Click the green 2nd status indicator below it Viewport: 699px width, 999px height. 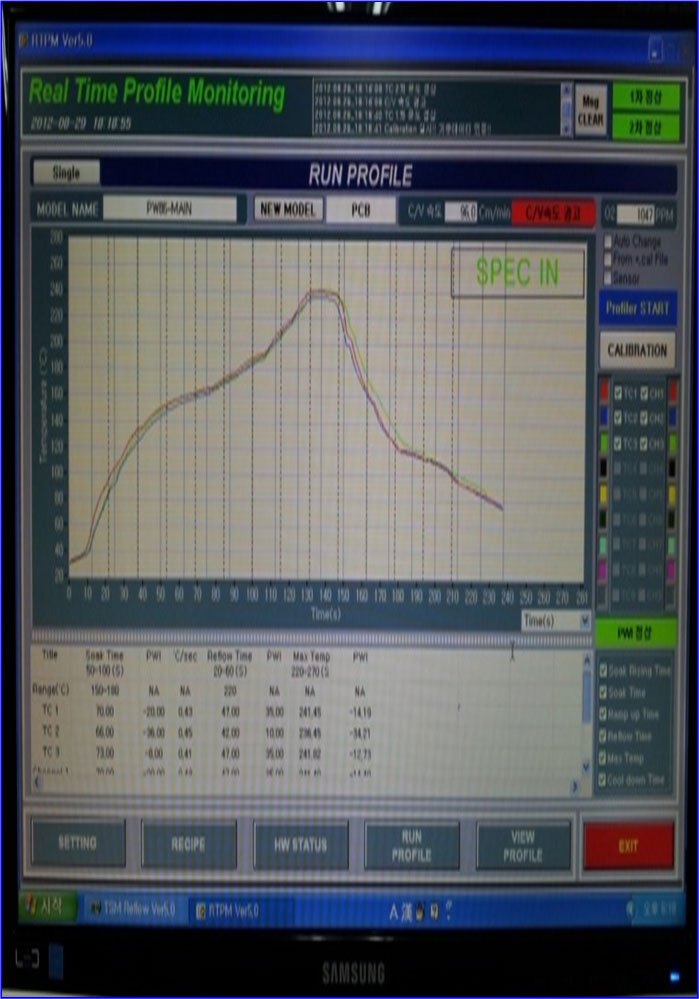point(646,127)
